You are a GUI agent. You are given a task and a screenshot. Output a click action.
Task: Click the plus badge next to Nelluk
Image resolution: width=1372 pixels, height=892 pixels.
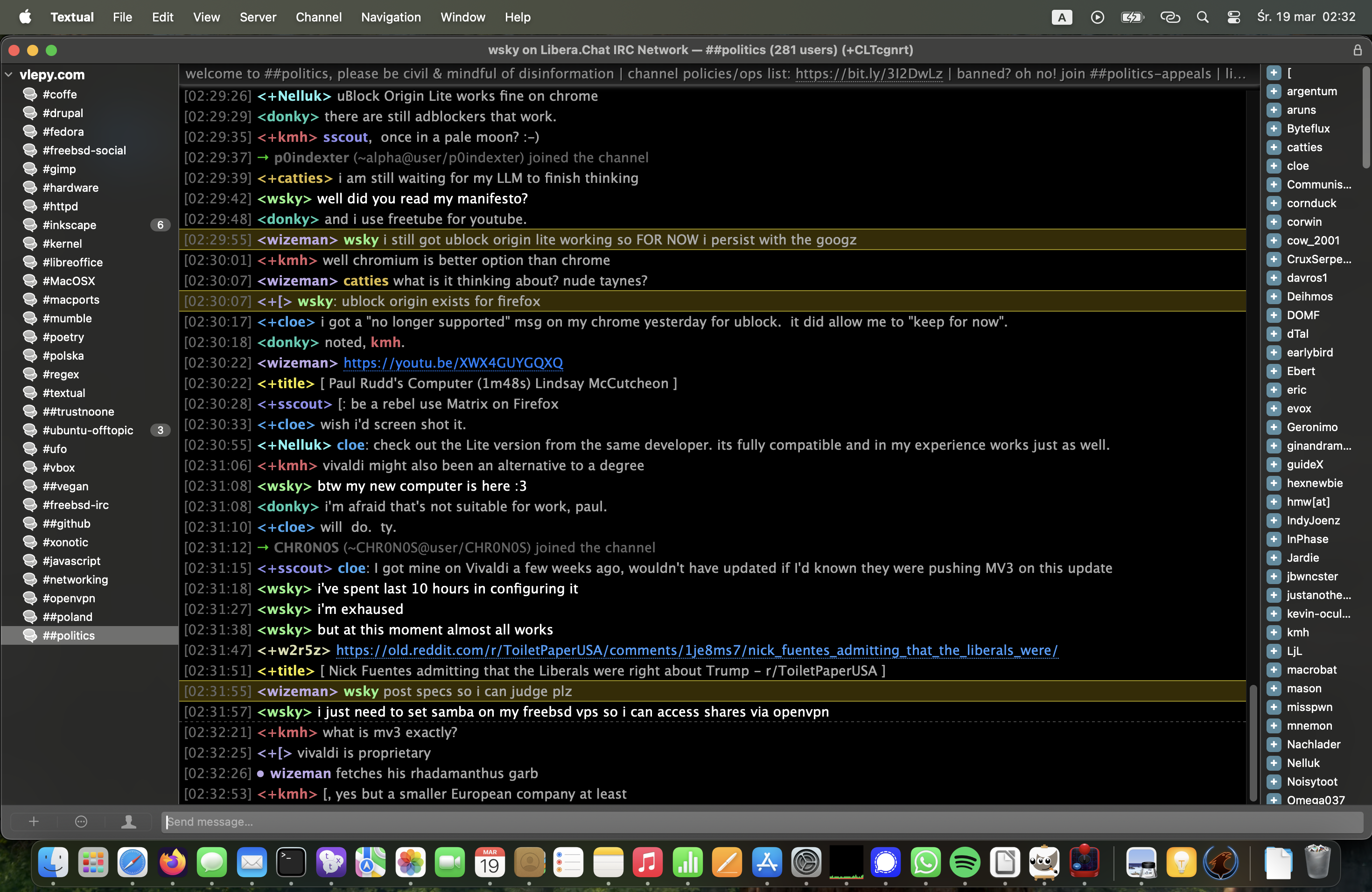(x=1274, y=763)
